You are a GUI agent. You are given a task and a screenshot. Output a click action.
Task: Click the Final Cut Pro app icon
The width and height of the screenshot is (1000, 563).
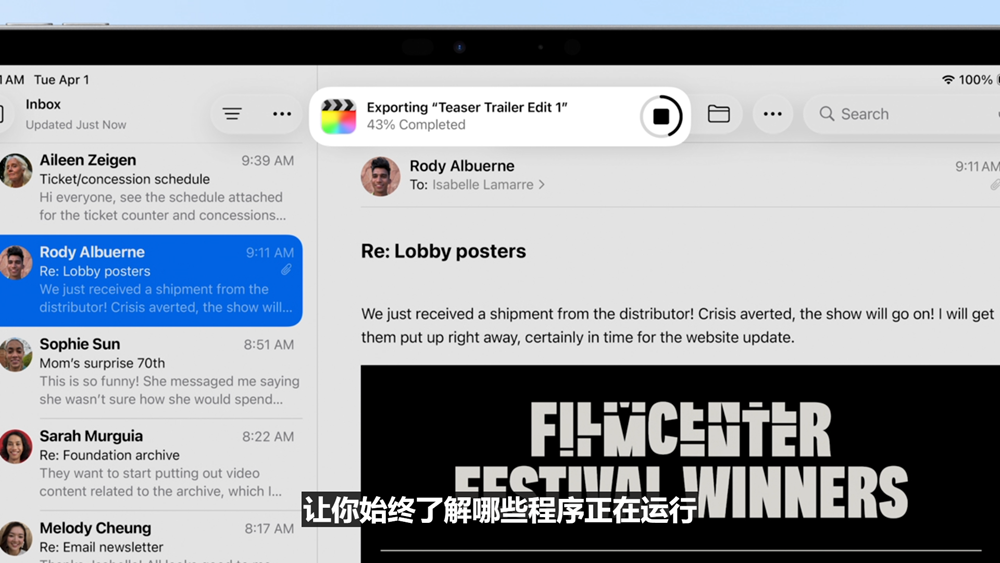pyautogui.click(x=339, y=116)
